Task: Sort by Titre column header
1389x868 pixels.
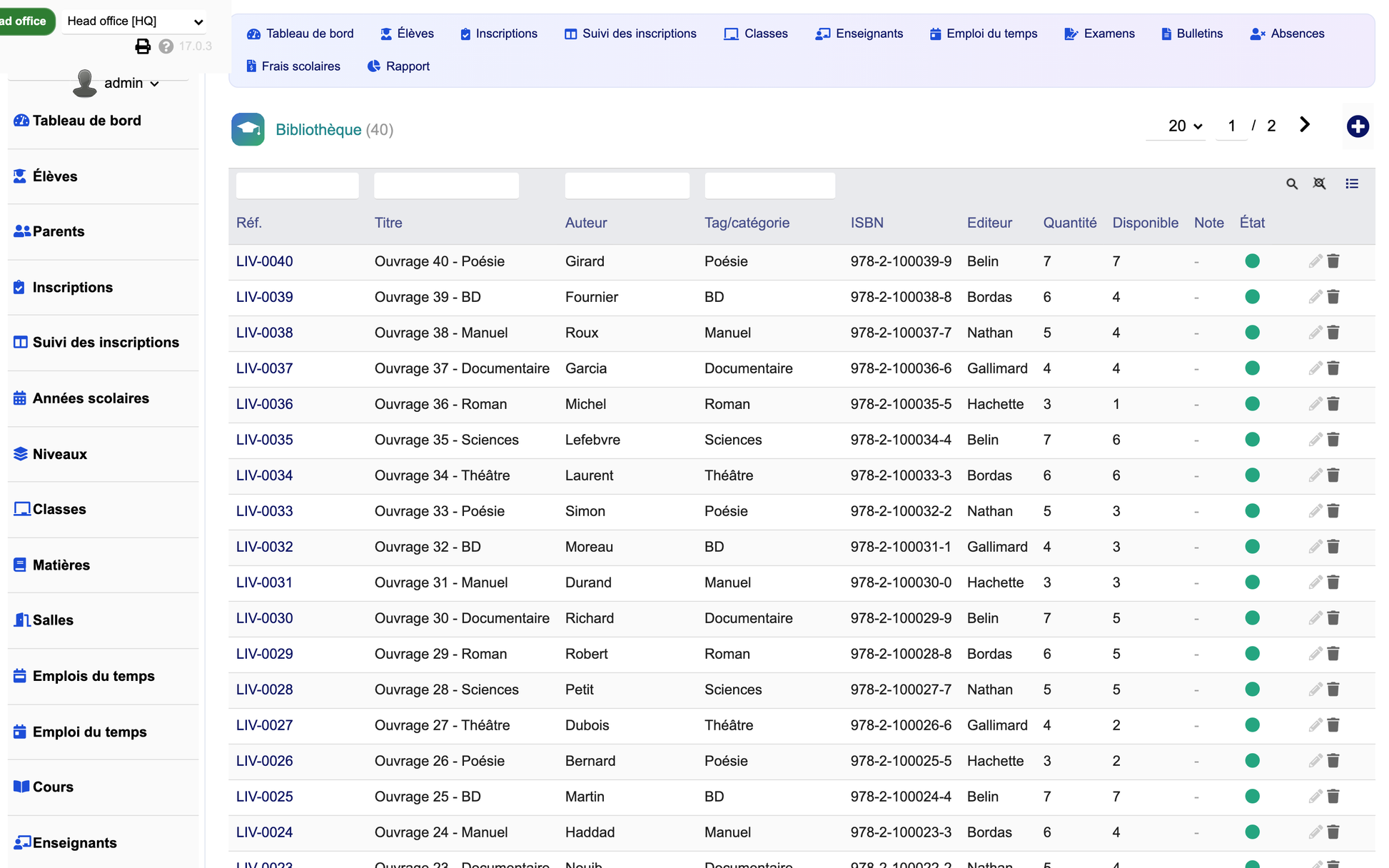Action: coord(388,223)
